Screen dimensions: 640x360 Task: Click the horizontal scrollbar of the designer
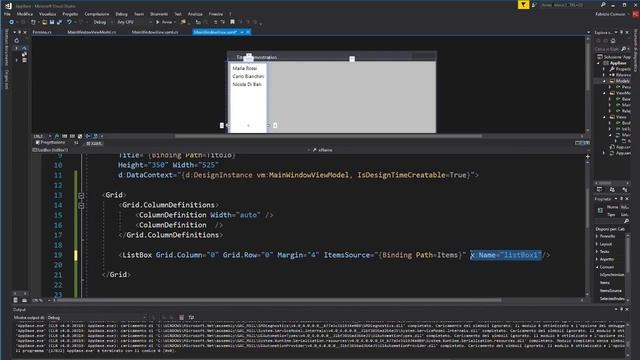(x=328, y=136)
